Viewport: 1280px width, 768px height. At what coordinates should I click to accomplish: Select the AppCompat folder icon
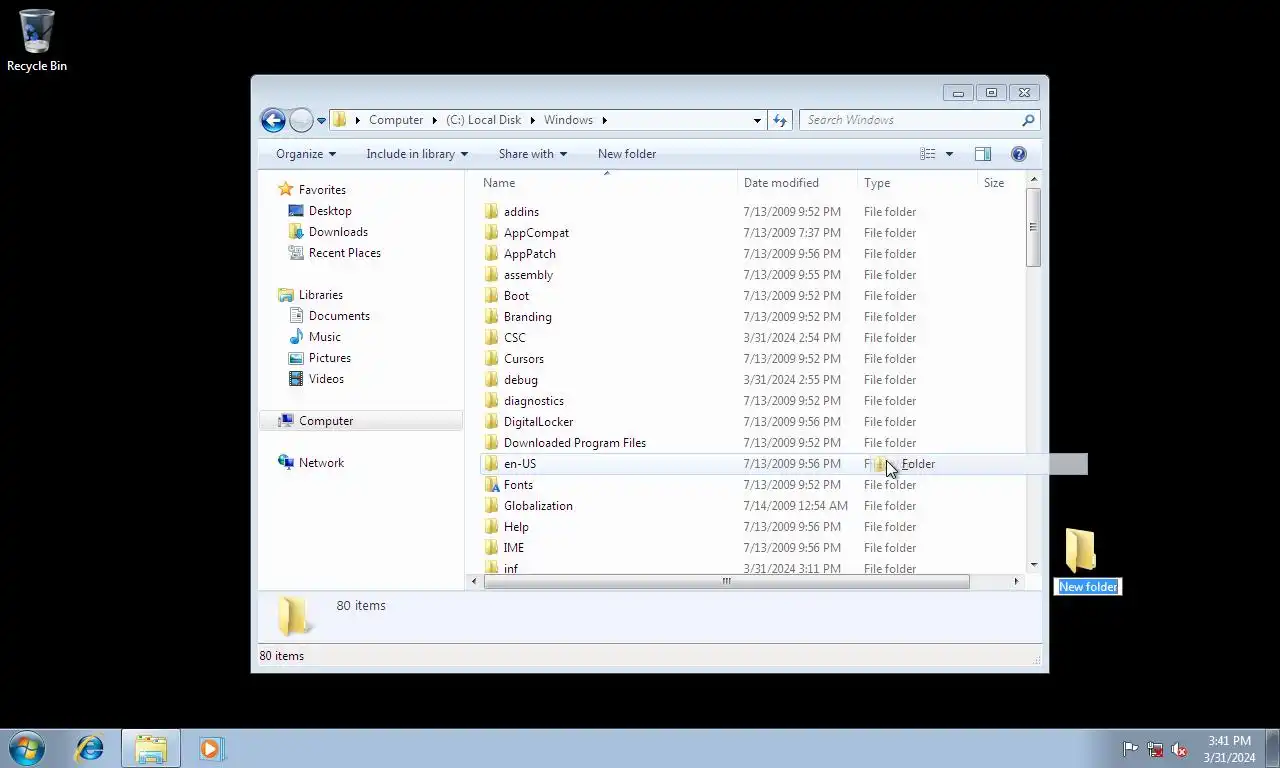click(x=491, y=233)
